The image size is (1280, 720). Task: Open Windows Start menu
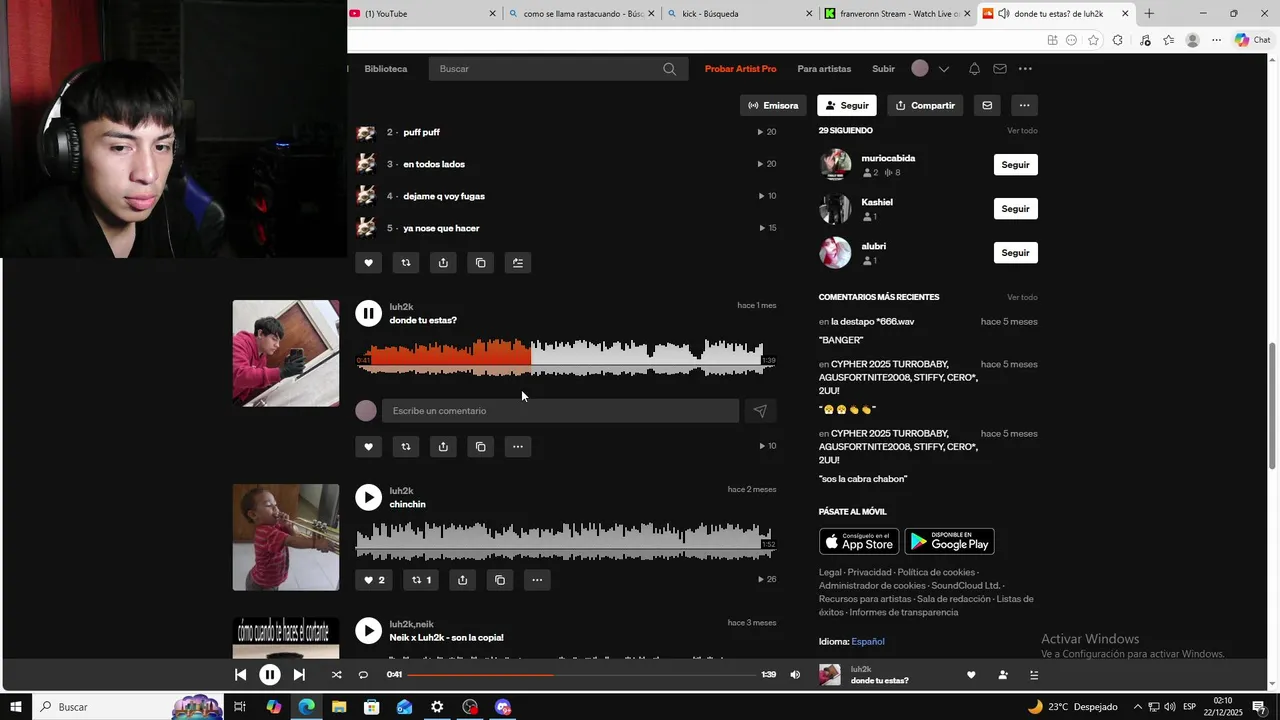[16, 707]
